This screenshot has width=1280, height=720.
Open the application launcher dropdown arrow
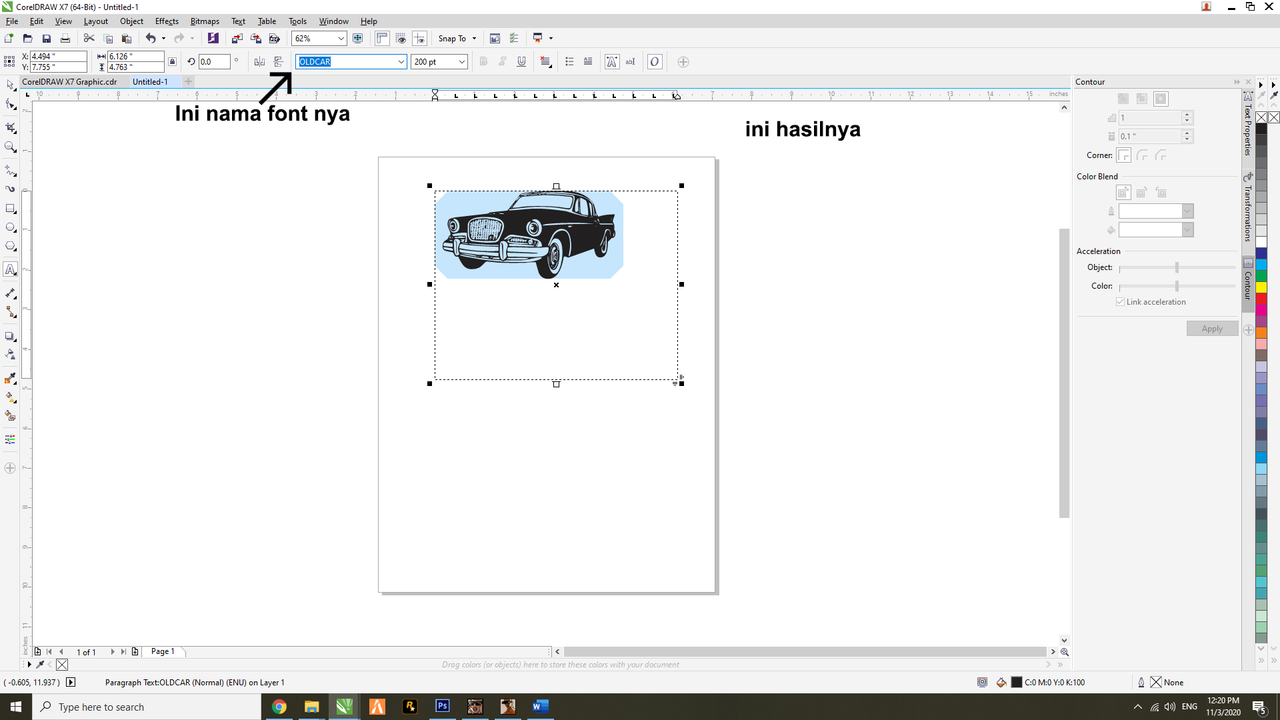click(551, 38)
